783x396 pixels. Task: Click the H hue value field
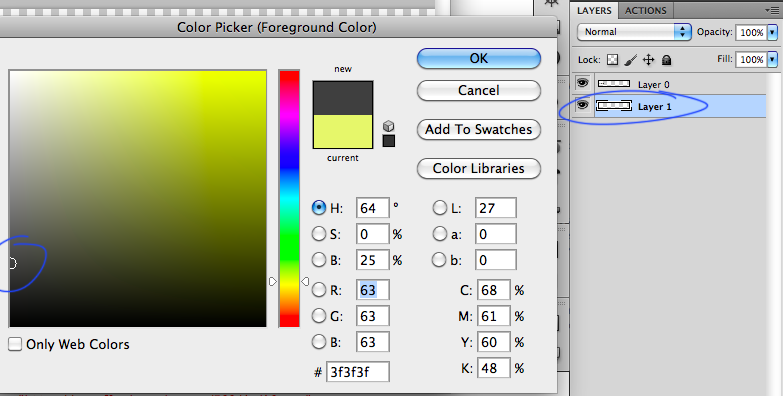pos(372,208)
